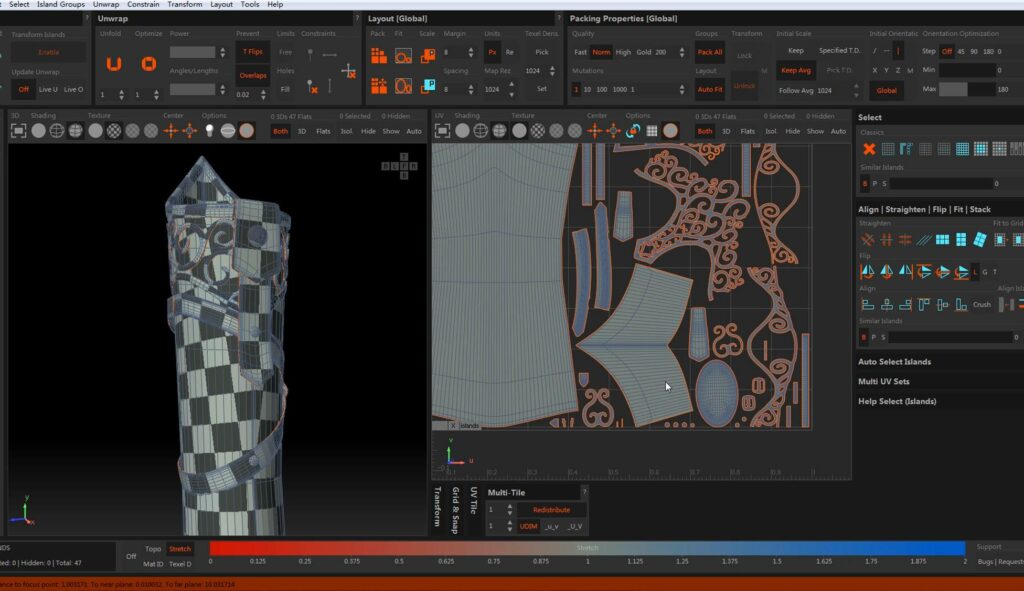Image resolution: width=1024 pixels, height=591 pixels.
Task: Click the diagonal lines Straighten icon
Action: 923,240
